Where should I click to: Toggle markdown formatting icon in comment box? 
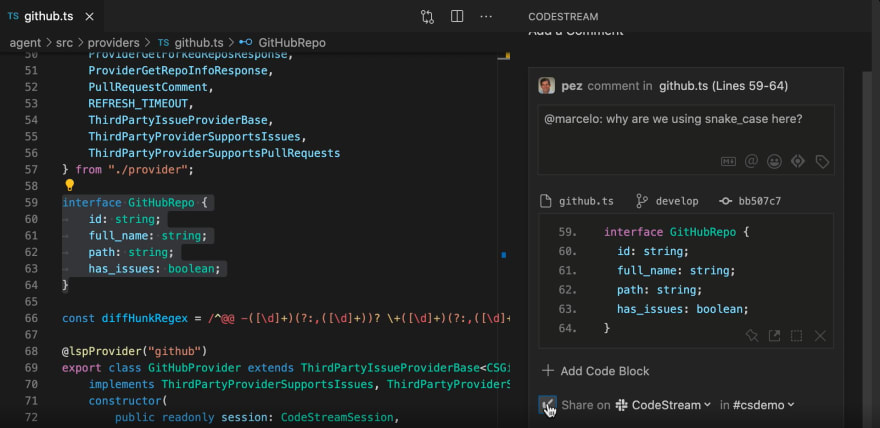(x=728, y=162)
